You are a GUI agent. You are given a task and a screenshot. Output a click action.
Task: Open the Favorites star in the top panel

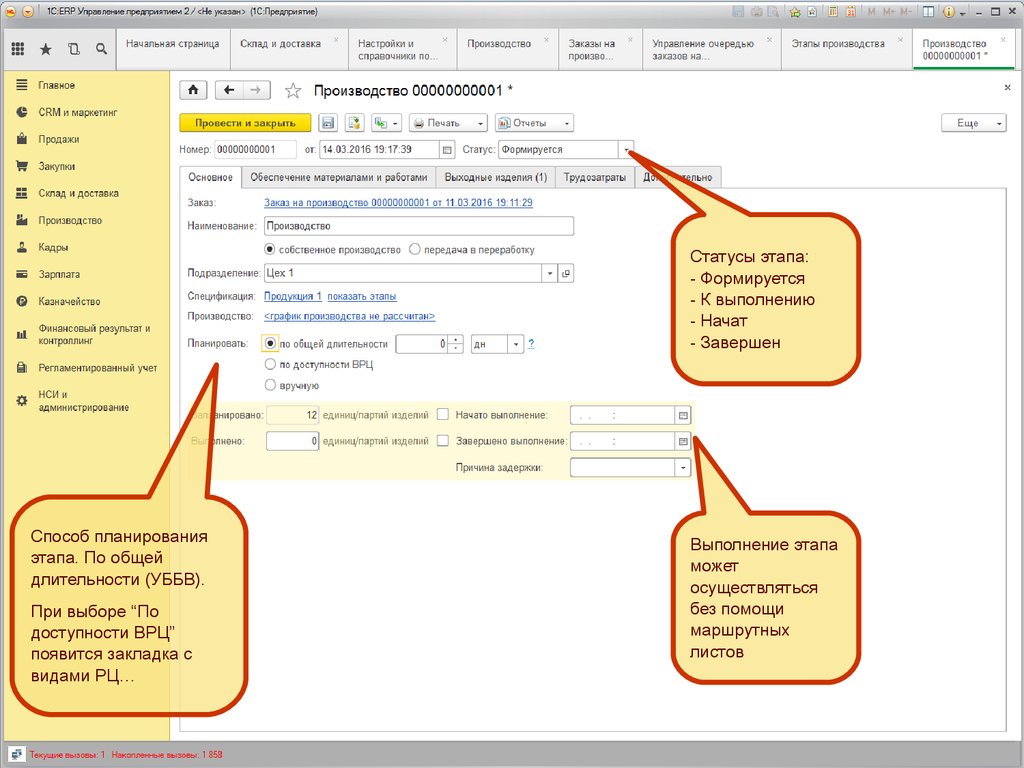46,48
